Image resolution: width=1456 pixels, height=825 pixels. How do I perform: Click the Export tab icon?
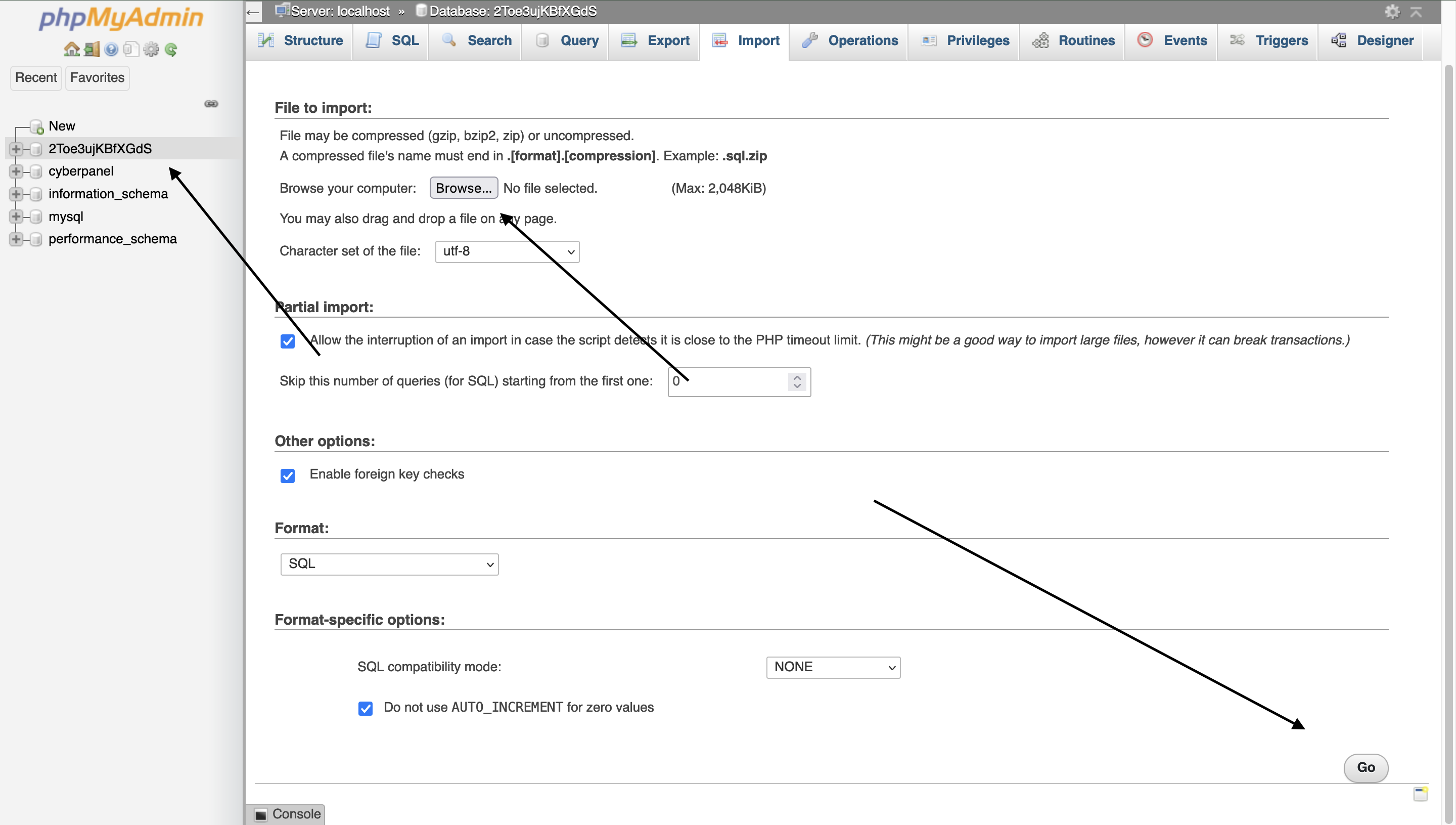point(630,39)
